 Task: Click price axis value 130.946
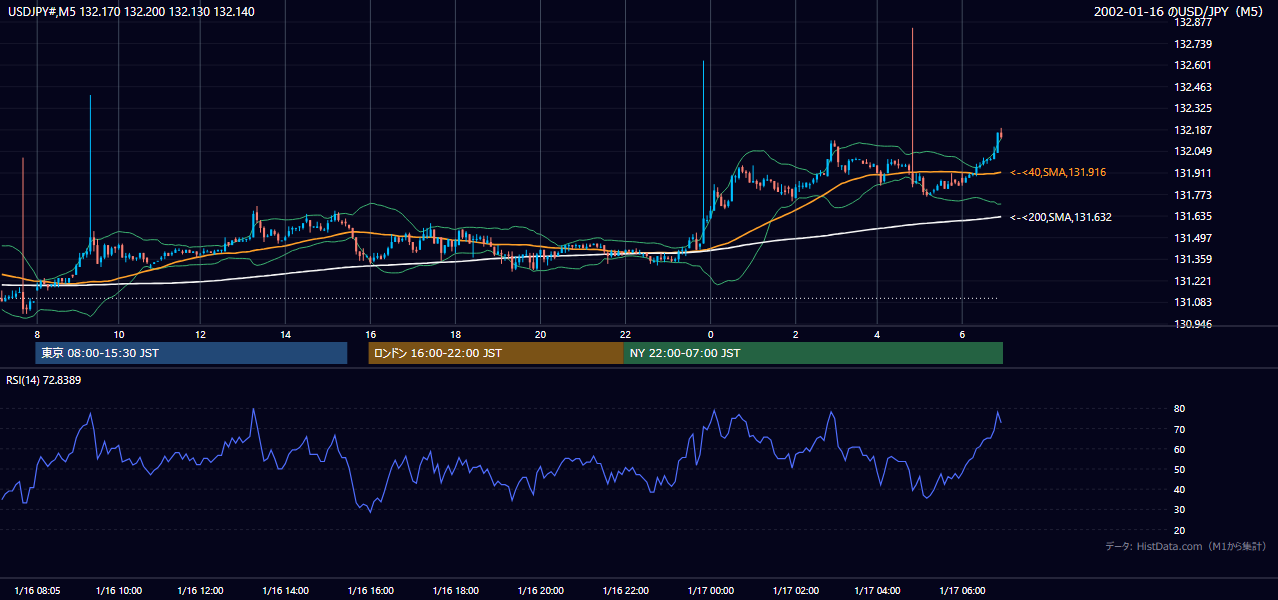click(x=1193, y=324)
